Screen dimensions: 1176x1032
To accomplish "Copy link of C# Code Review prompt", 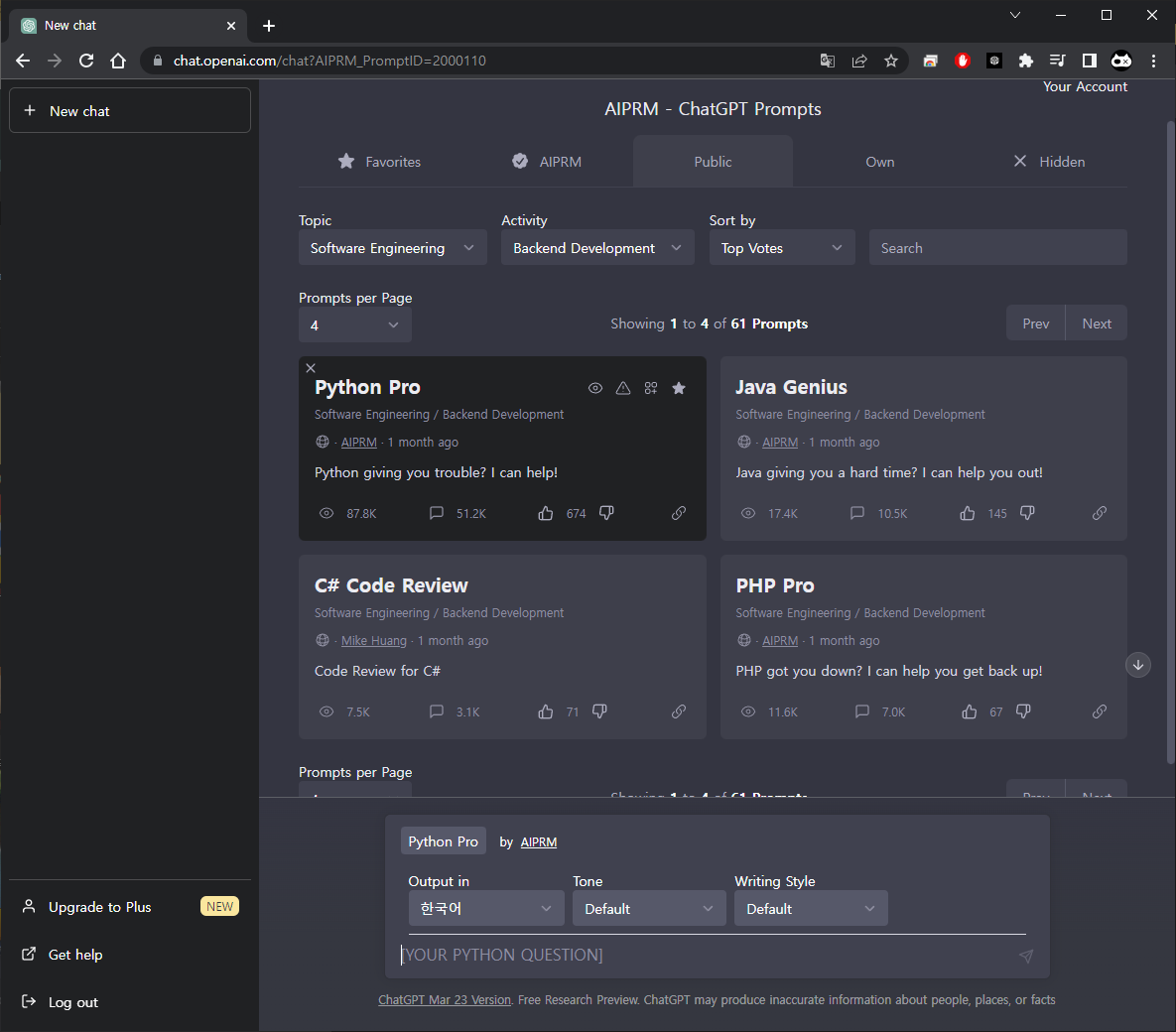I will pos(679,711).
